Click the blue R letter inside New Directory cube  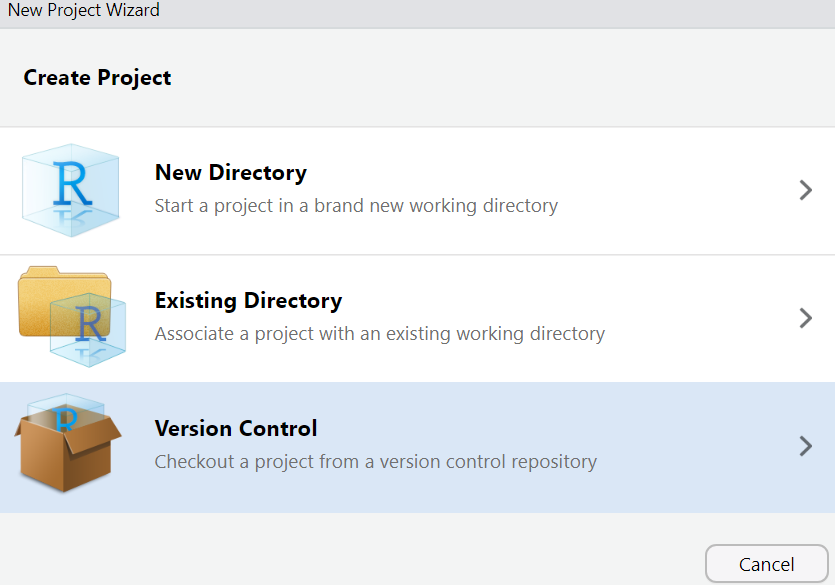coord(72,184)
